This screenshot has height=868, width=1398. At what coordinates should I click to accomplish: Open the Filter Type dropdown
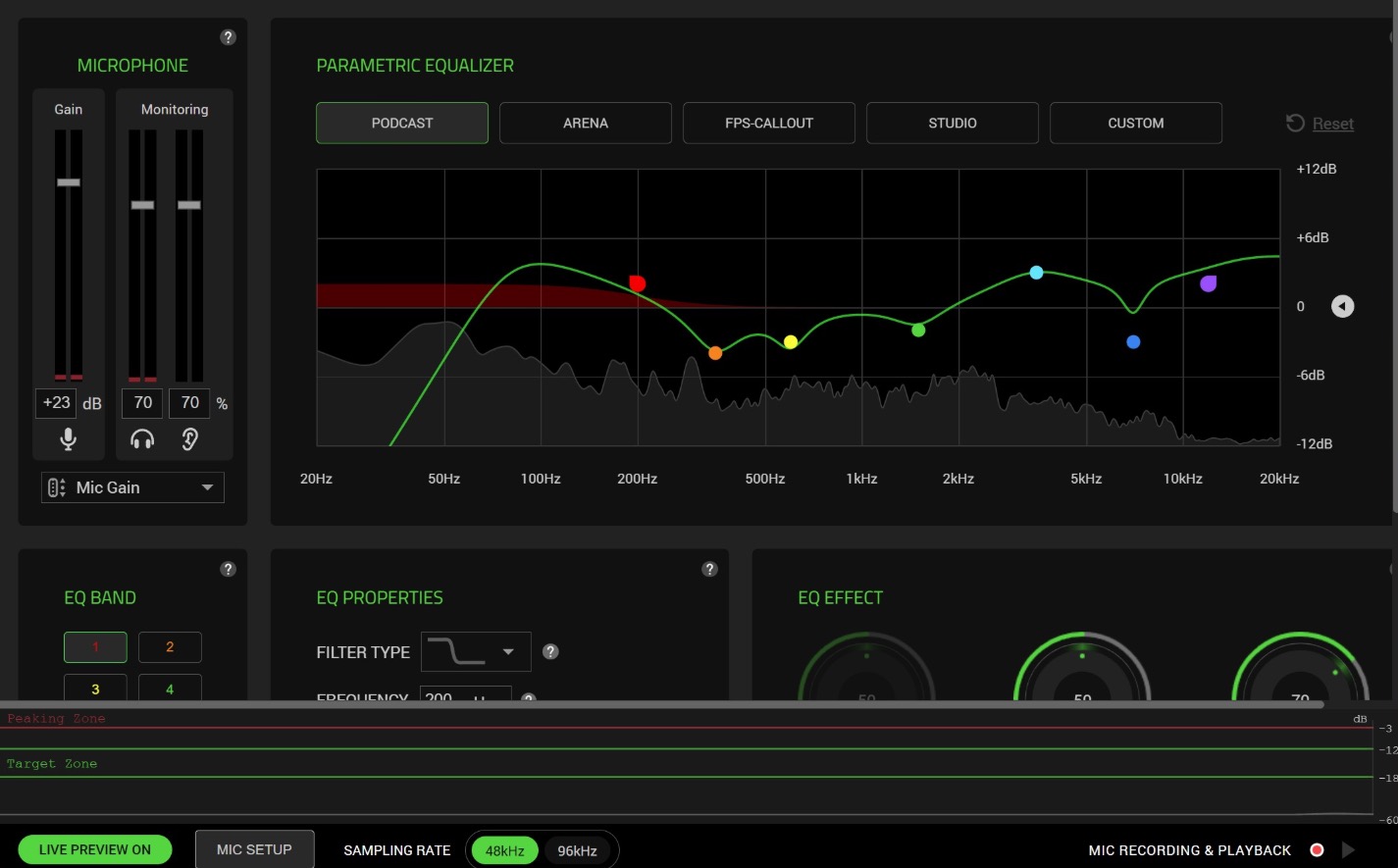point(476,651)
